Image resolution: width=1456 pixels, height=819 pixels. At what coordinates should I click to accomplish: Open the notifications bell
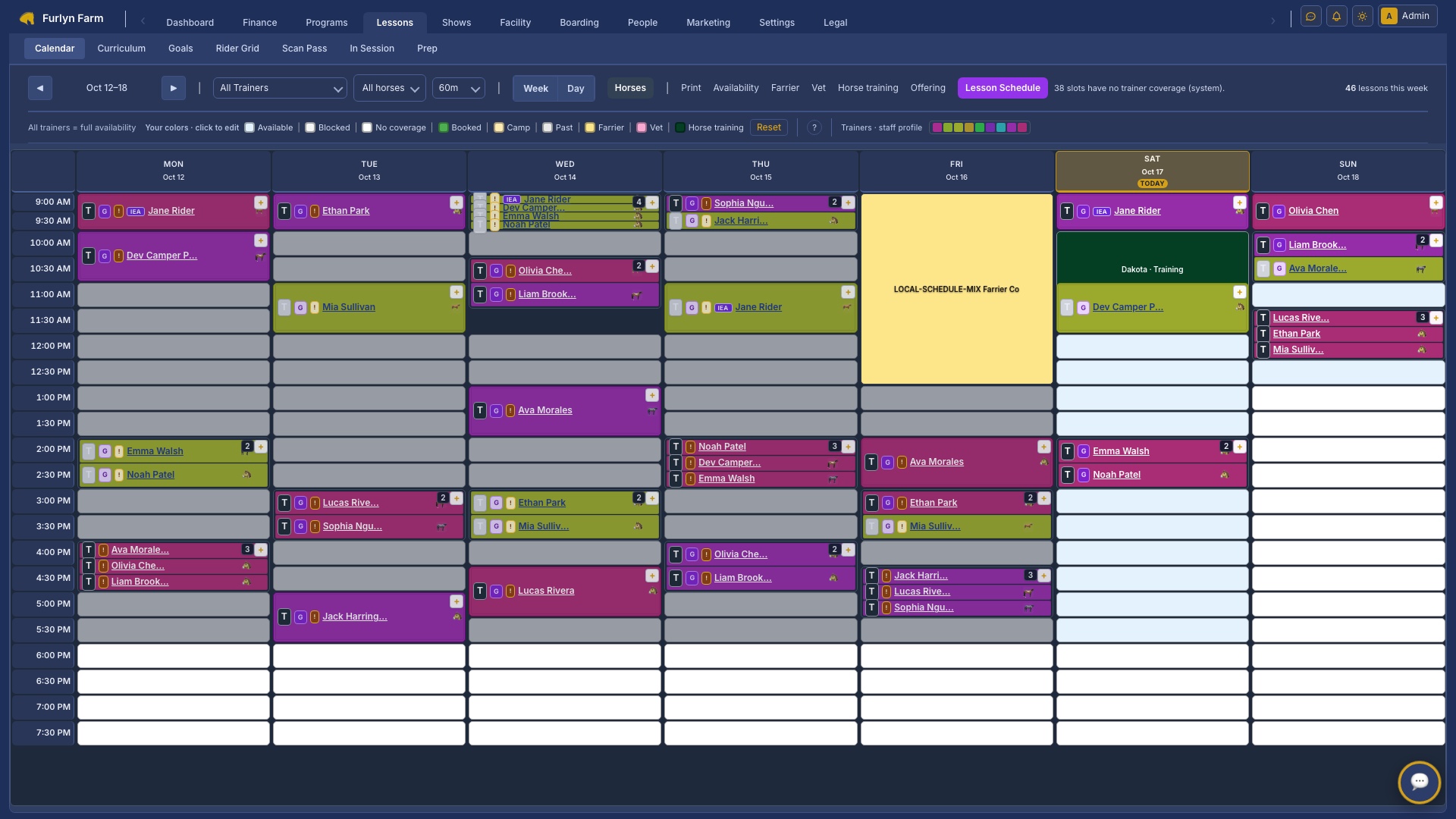click(x=1336, y=16)
